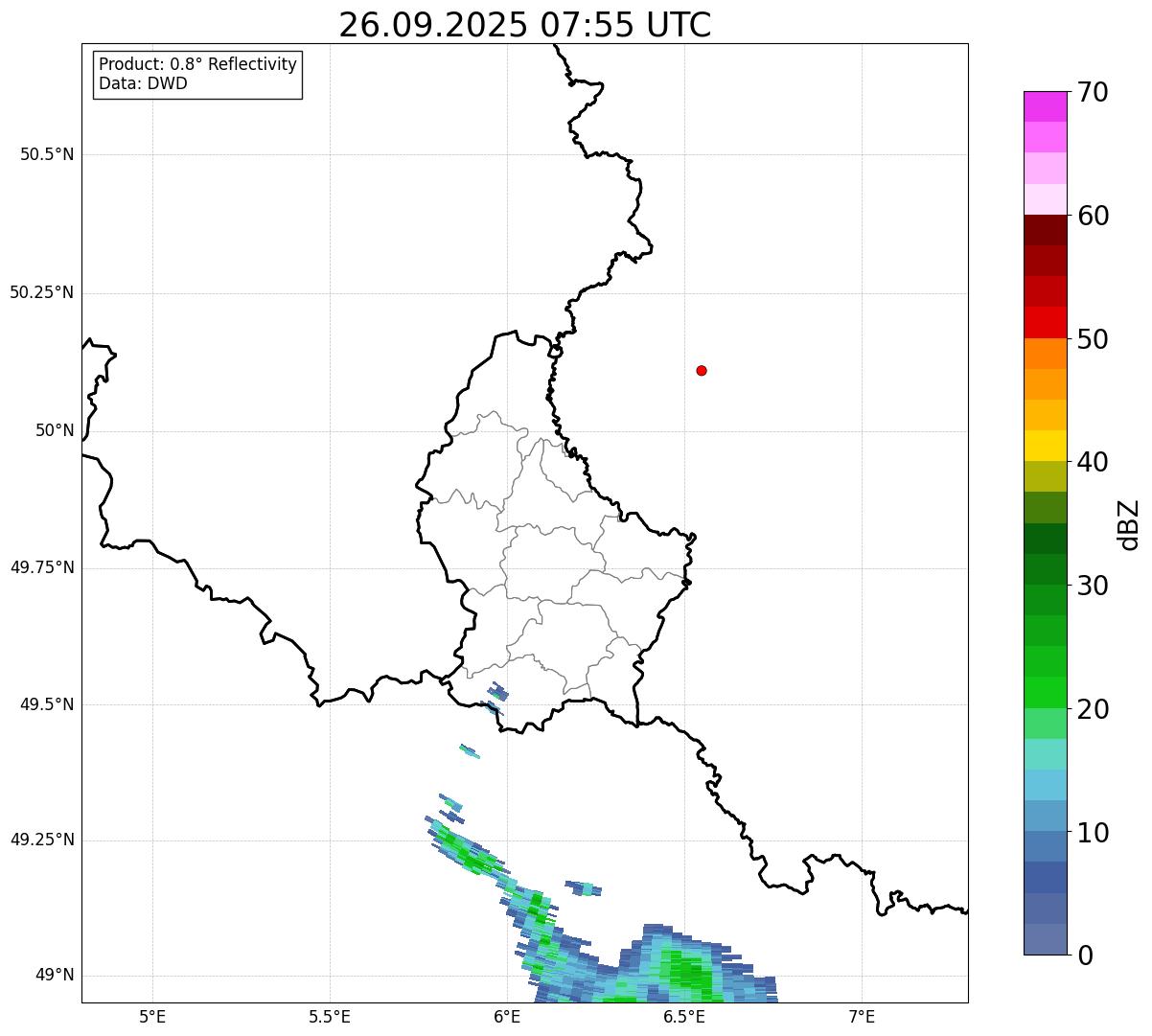Click the "Product: 0.8° Reflectivity" label
Screen dimensions: 1152x1036
point(198,64)
